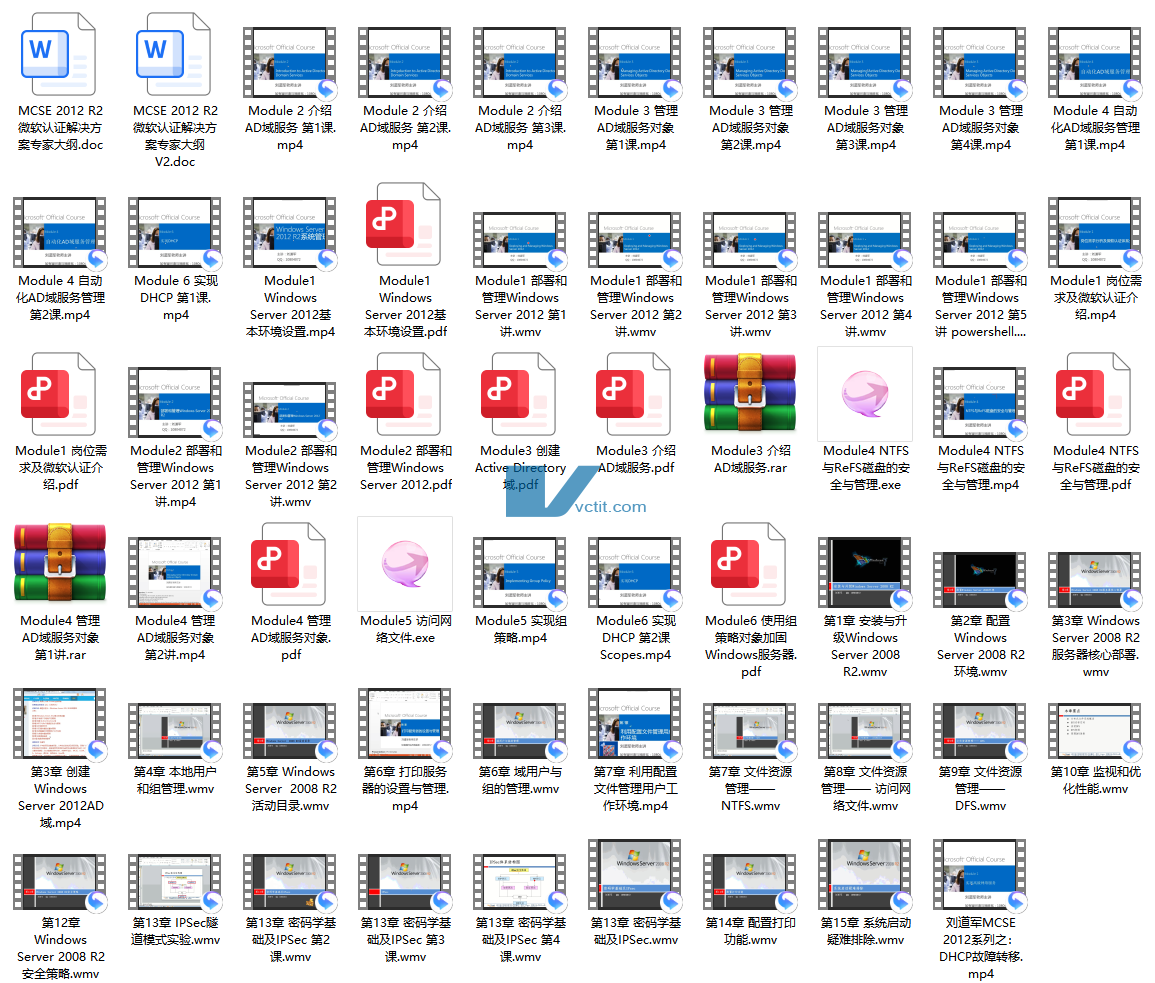Open 第7章 文件资源管理——NTFS.wmv
This screenshot has height=983, width=1155.
pyautogui.click(x=750, y=731)
